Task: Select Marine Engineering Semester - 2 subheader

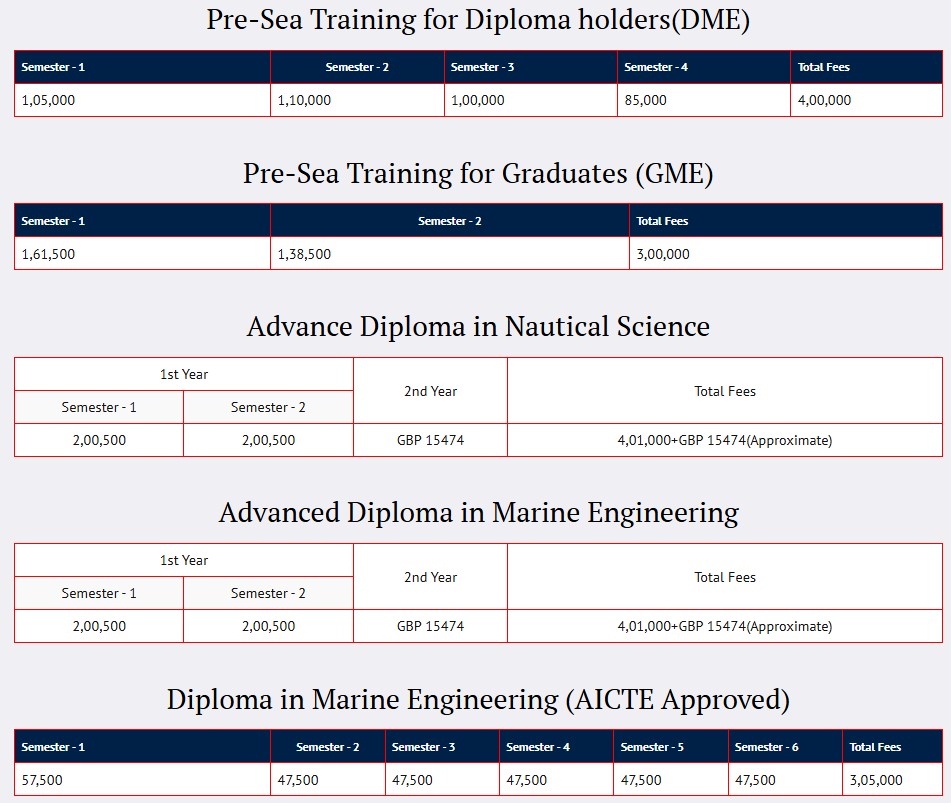Action: click(268, 593)
